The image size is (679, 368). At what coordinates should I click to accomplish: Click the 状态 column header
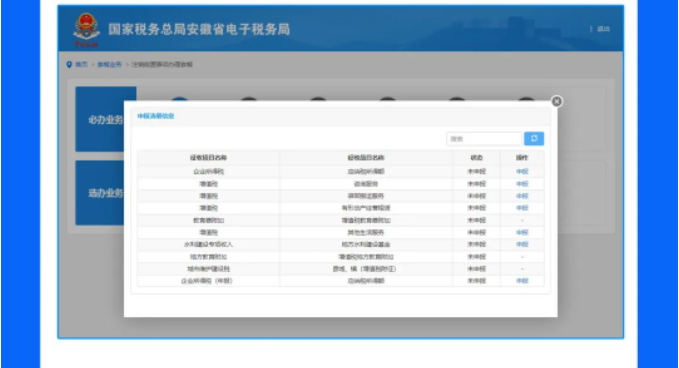pos(476,158)
